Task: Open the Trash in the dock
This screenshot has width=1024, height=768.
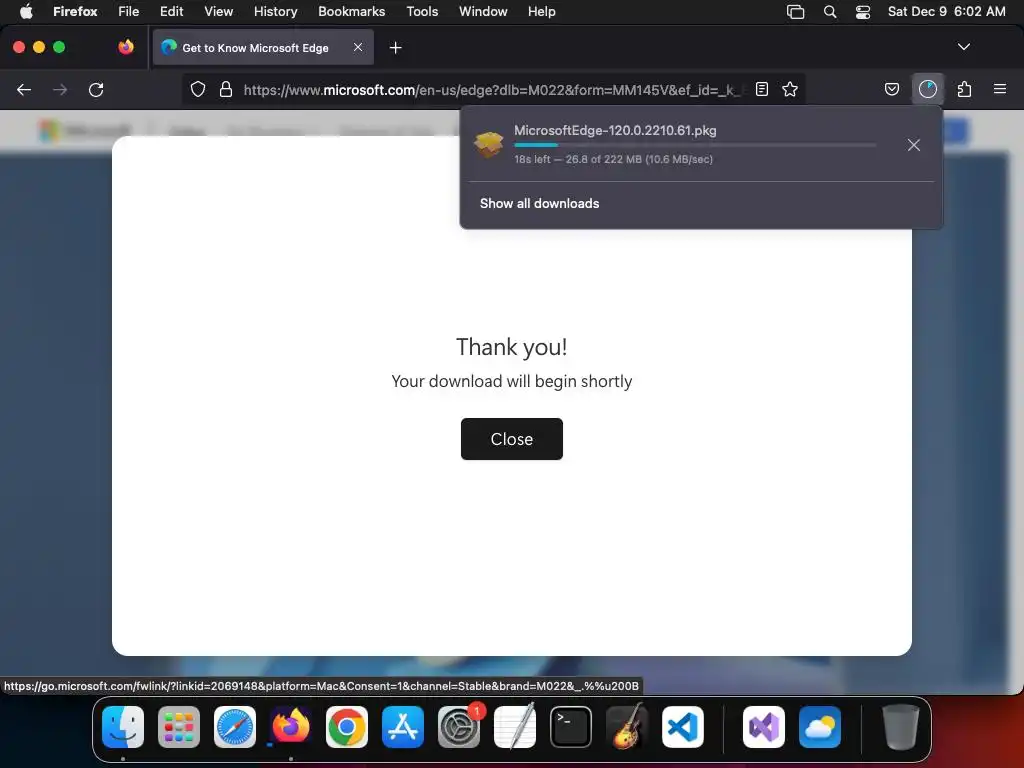Action: pos(901,727)
